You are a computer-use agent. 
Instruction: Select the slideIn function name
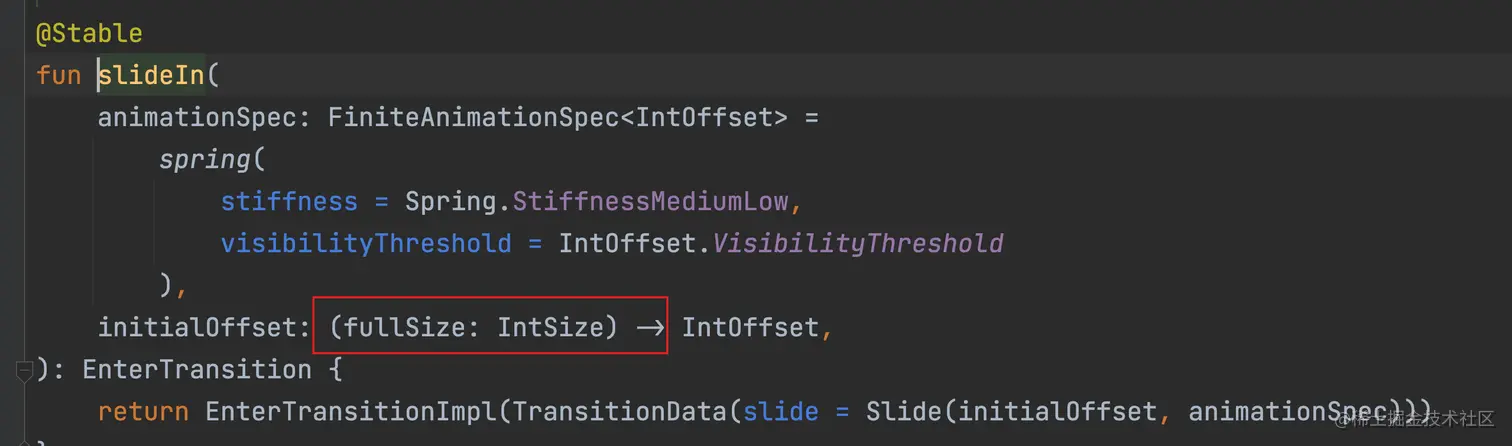click(151, 76)
